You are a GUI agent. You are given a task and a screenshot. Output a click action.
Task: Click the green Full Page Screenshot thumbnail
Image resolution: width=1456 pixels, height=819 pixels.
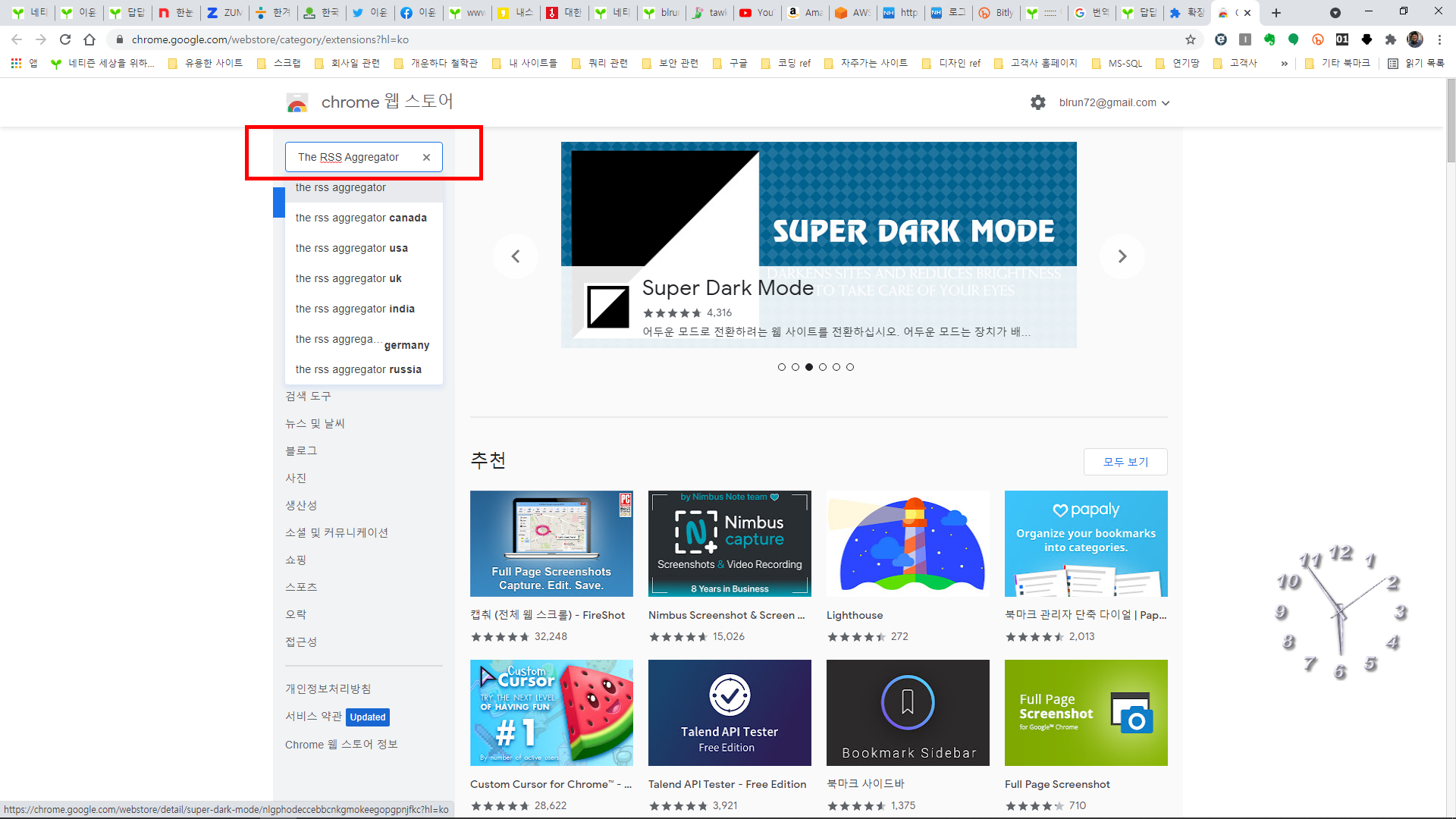pyautogui.click(x=1086, y=713)
